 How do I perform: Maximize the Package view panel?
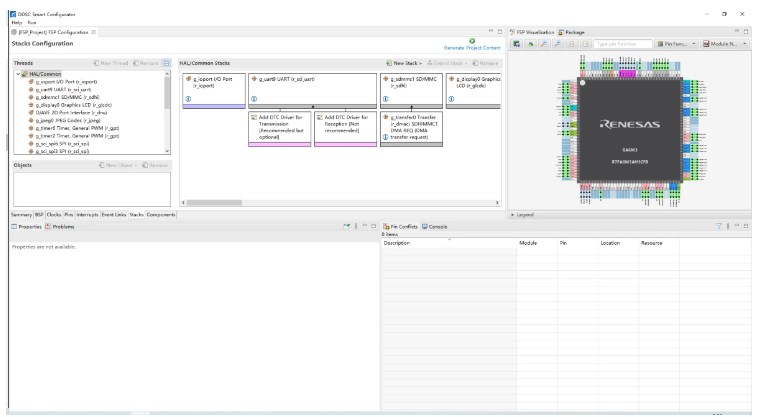pos(746,32)
